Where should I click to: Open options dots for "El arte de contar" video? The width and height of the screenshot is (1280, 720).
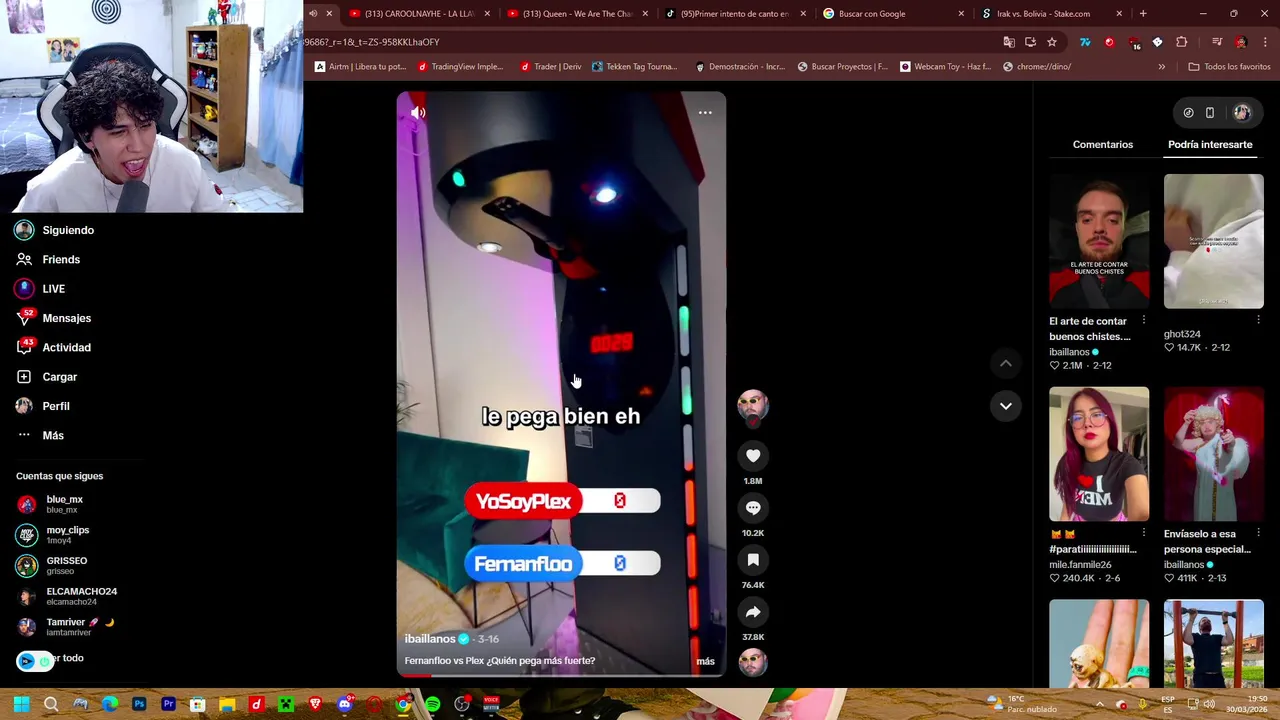coord(1144,321)
